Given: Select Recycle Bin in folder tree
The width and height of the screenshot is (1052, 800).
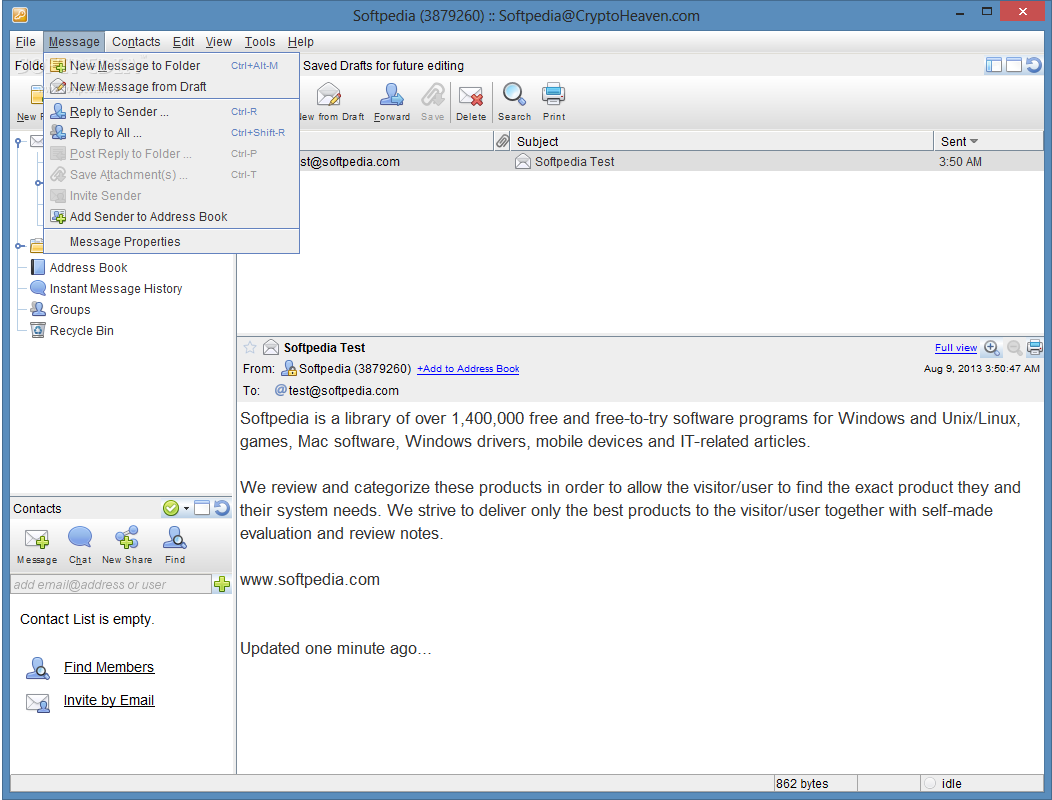Looking at the screenshot, I should (72, 330).
